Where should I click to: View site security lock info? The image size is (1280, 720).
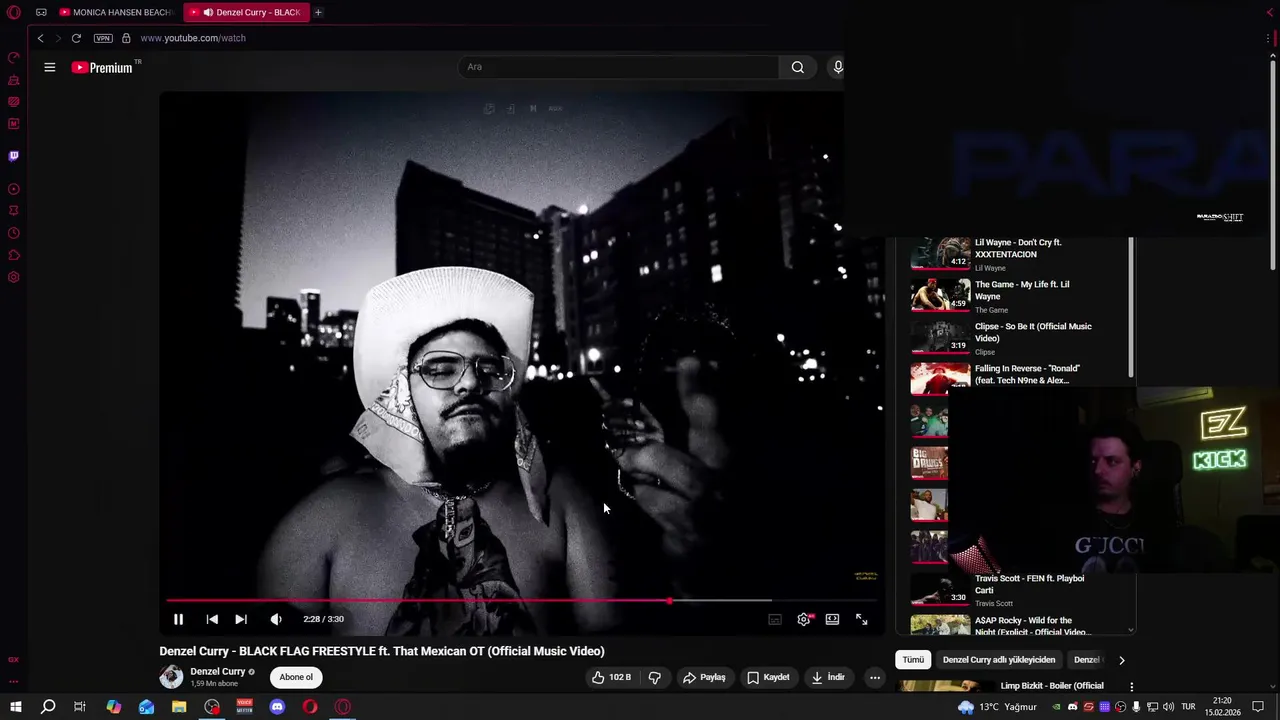click(126, 38)
